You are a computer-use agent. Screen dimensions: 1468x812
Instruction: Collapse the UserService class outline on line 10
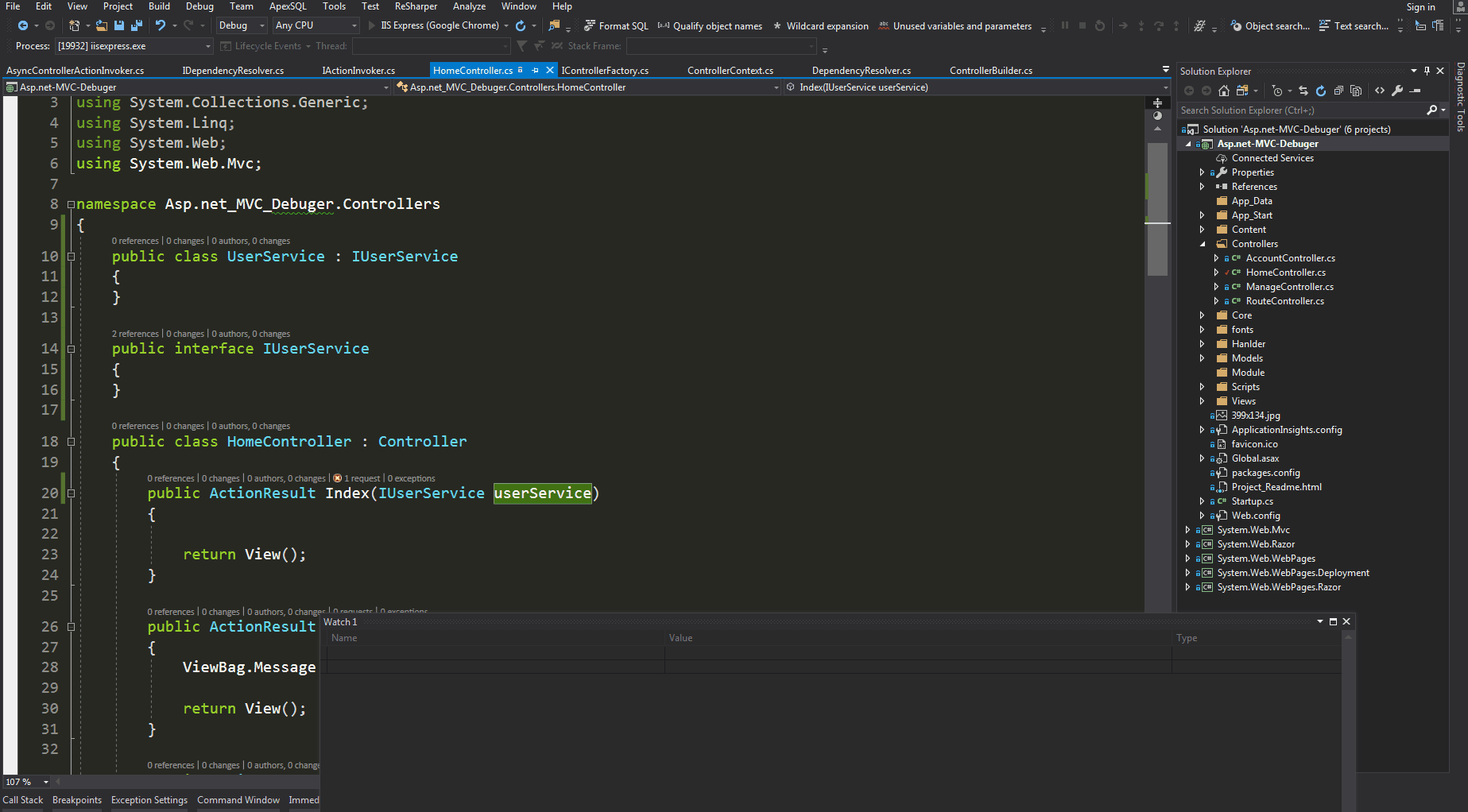[x=71, y=257]
